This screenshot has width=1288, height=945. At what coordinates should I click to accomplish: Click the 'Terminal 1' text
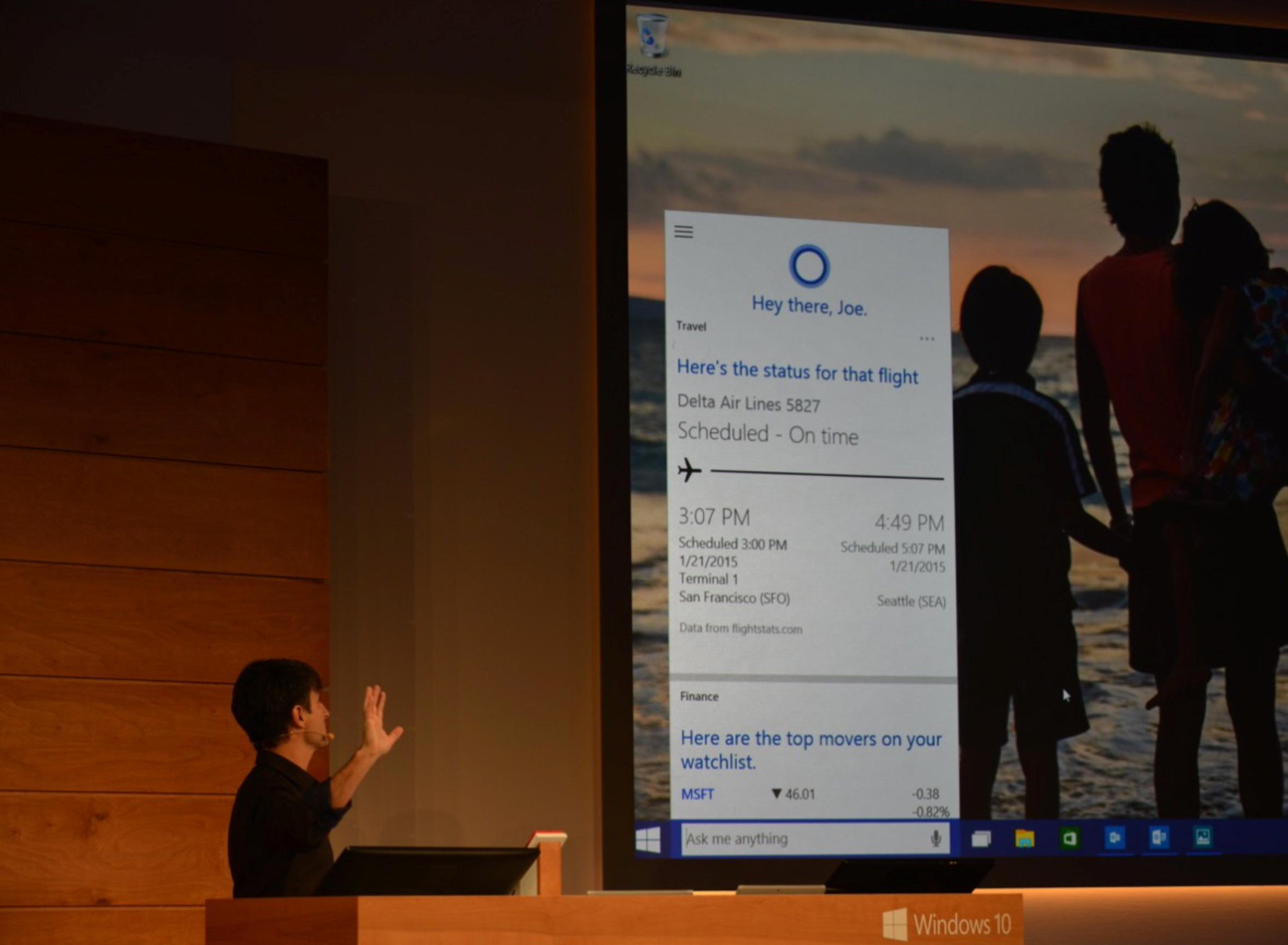coord(708,579)
